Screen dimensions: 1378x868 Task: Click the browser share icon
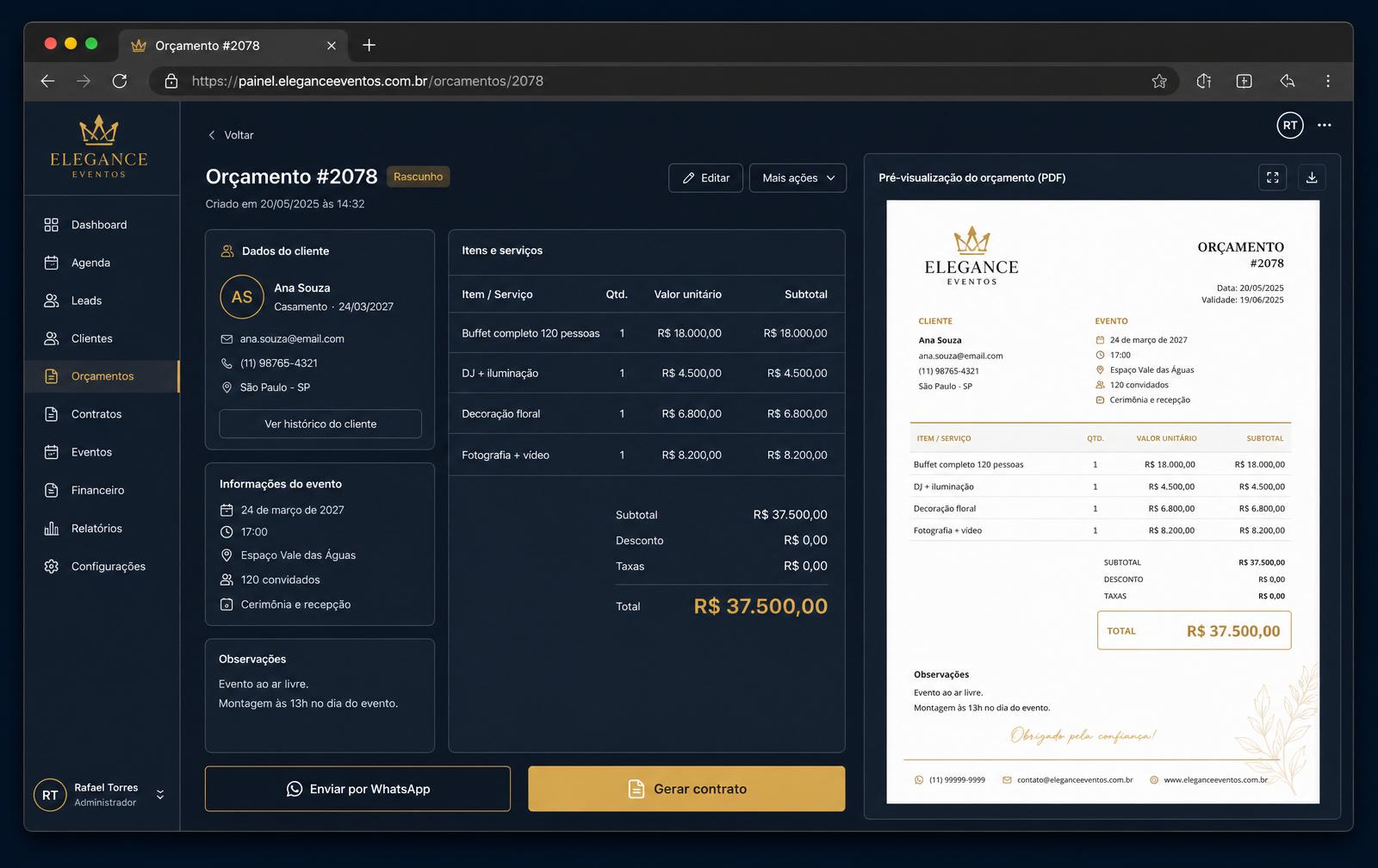coord(1287,81)
